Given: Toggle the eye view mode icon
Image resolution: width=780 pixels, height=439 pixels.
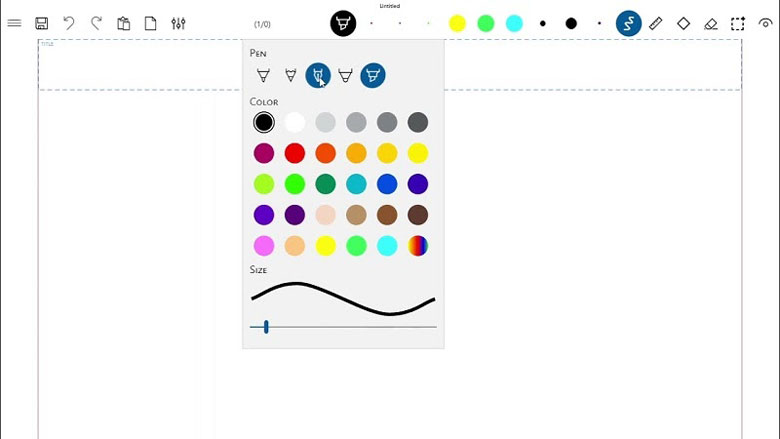Looking at the screenshot, I should point(766,23).
